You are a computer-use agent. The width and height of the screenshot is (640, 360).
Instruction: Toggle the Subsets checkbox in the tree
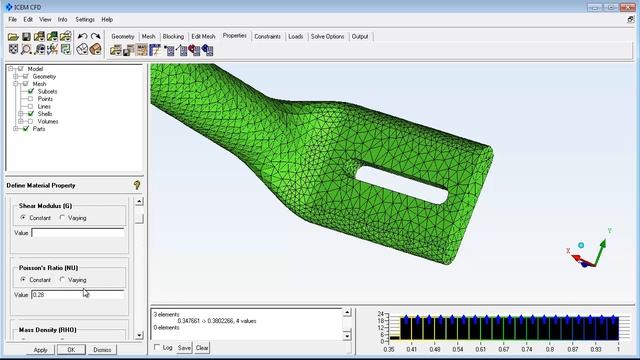pos(31,91)
